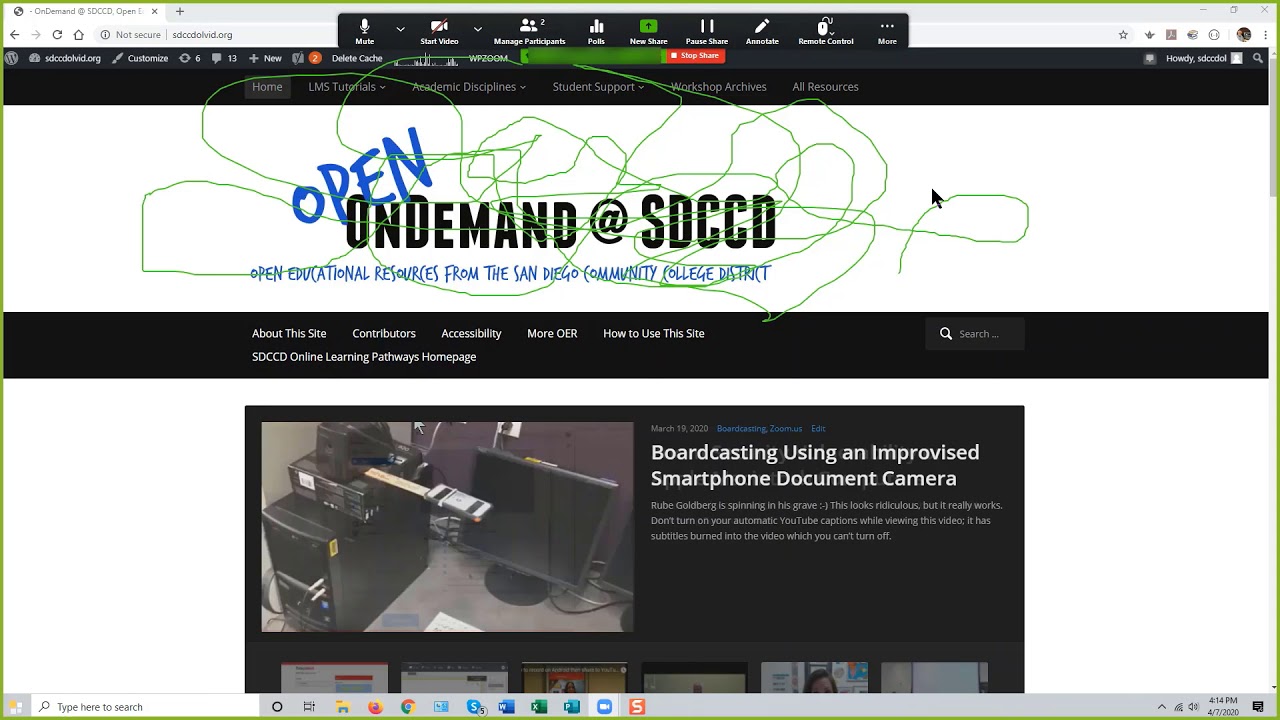This screenshot has width=1280, height=720.
Task: Go to Chrome home page button
Action: [78, 34]
